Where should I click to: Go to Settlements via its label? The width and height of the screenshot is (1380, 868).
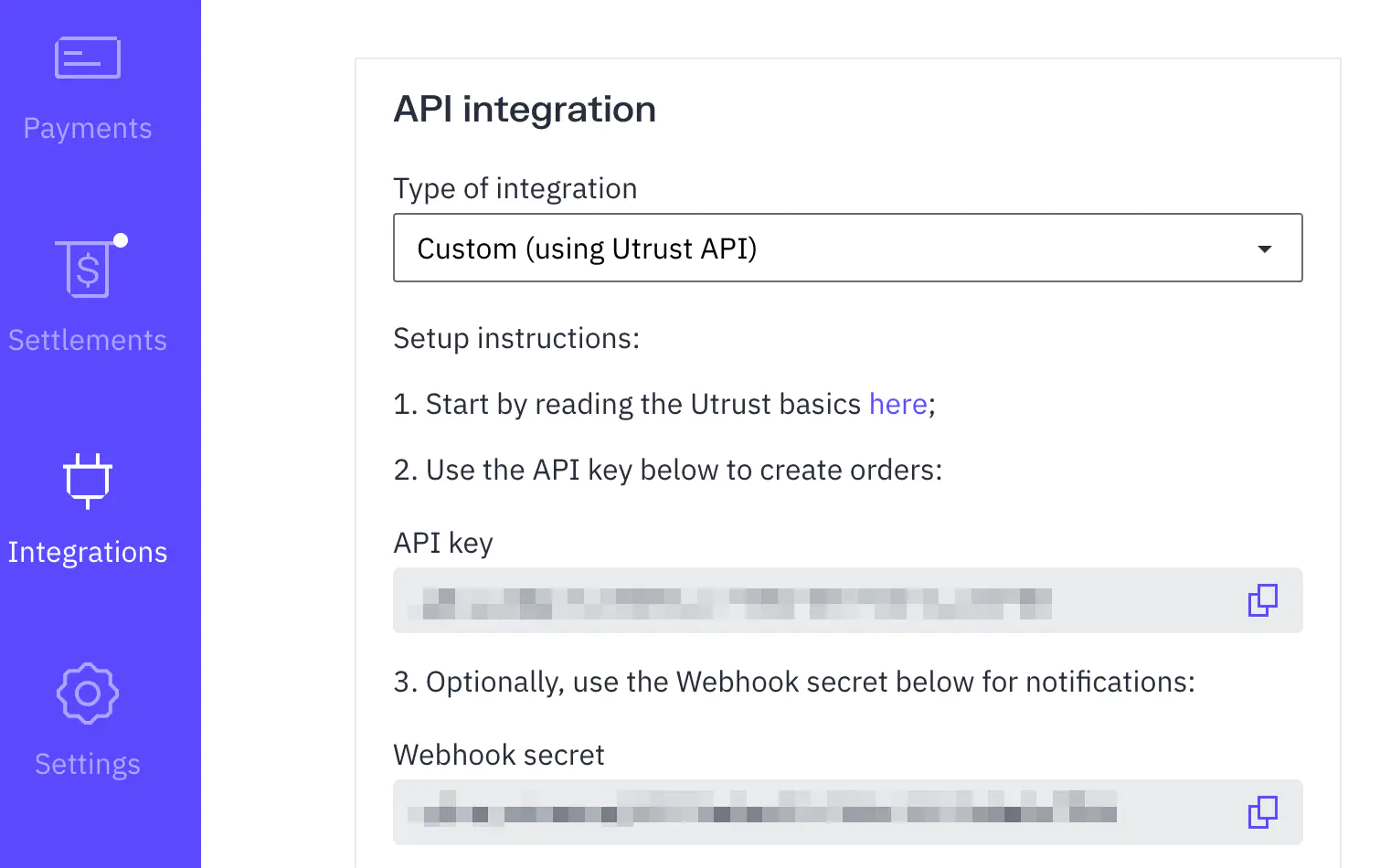88,341
